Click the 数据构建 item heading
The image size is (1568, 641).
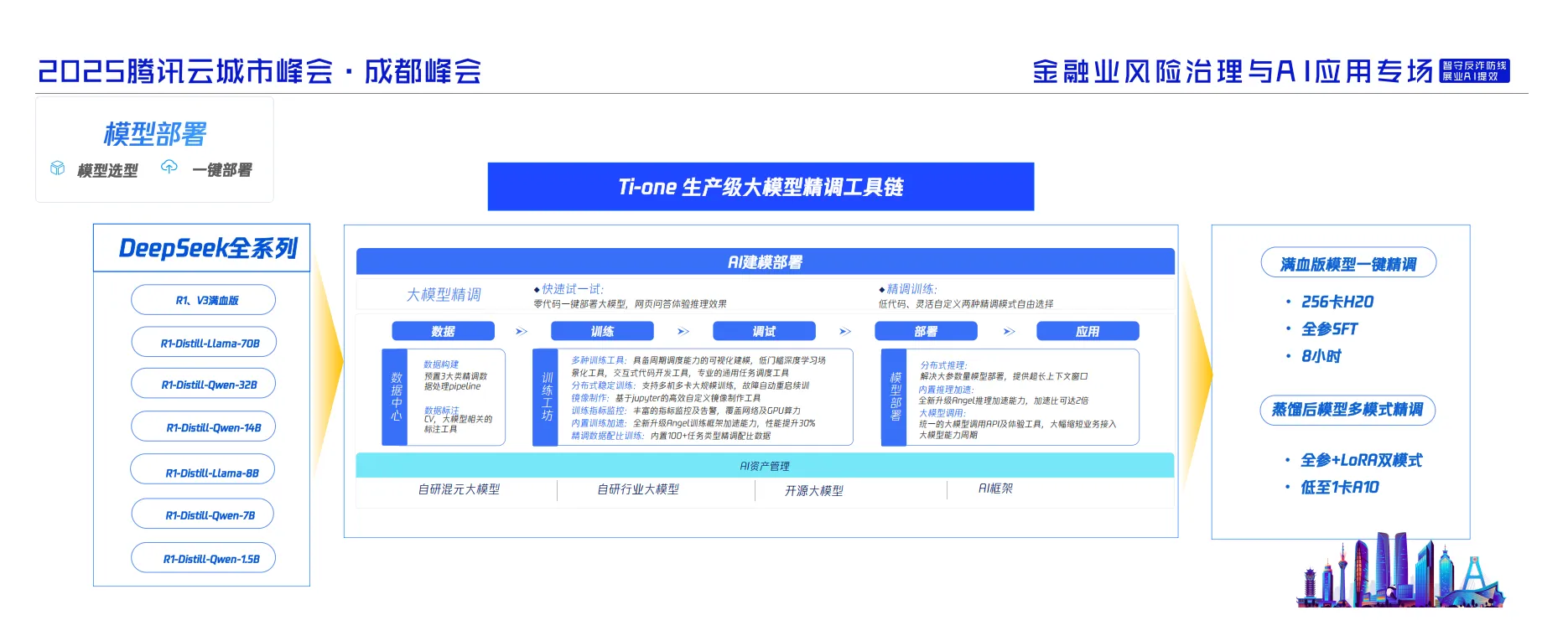click(441, 364)
